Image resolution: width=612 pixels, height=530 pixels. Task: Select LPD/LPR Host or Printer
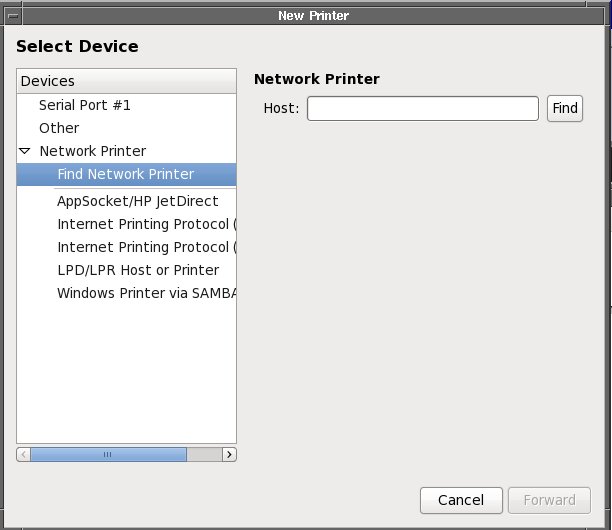coord(137,270)
